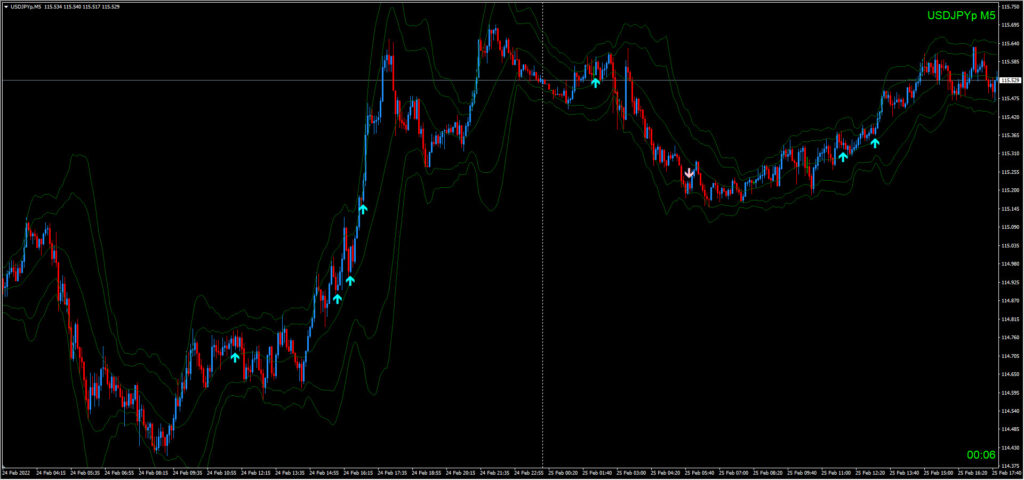Click the 115.420 price scale label

(1010, 117)
